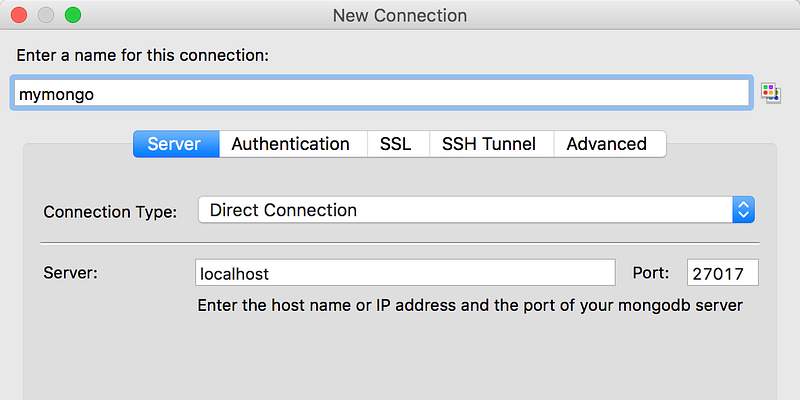Click the 'Connection Type:' label

110,212
